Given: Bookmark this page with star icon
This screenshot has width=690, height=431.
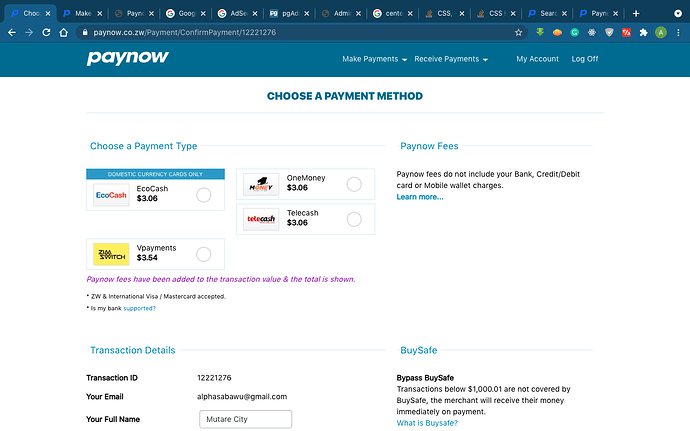Looking at the screenshot, I should click(x=518, y=32).
